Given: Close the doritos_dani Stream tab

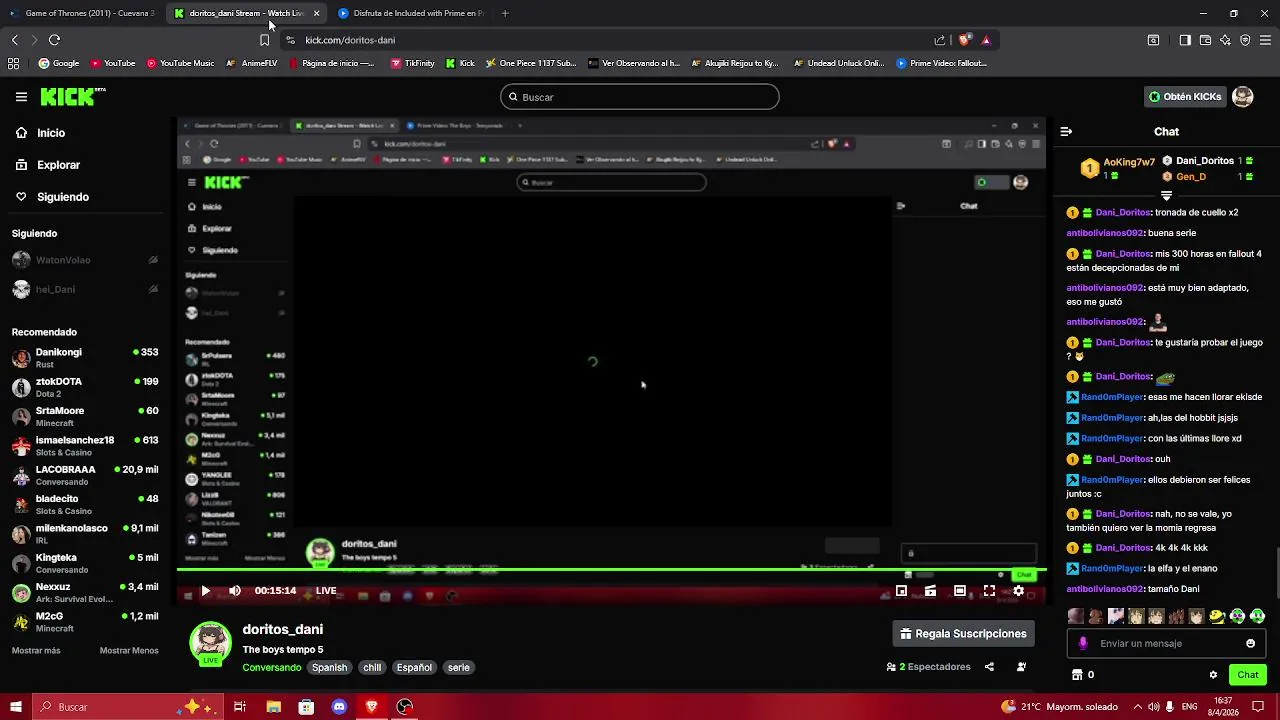Looking at the screenshot, I should point(317,13).
